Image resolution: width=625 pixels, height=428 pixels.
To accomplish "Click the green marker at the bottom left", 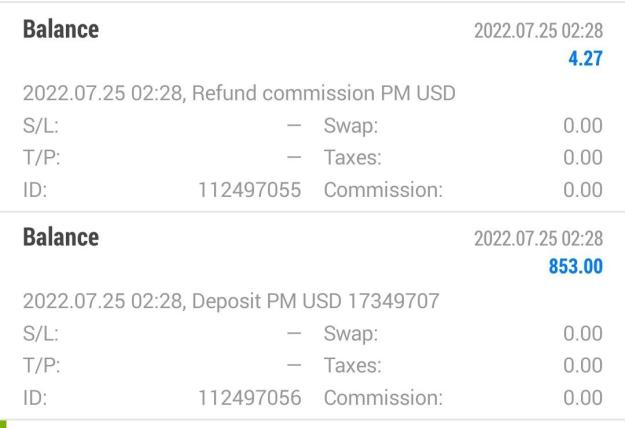I will click(3, 424).
